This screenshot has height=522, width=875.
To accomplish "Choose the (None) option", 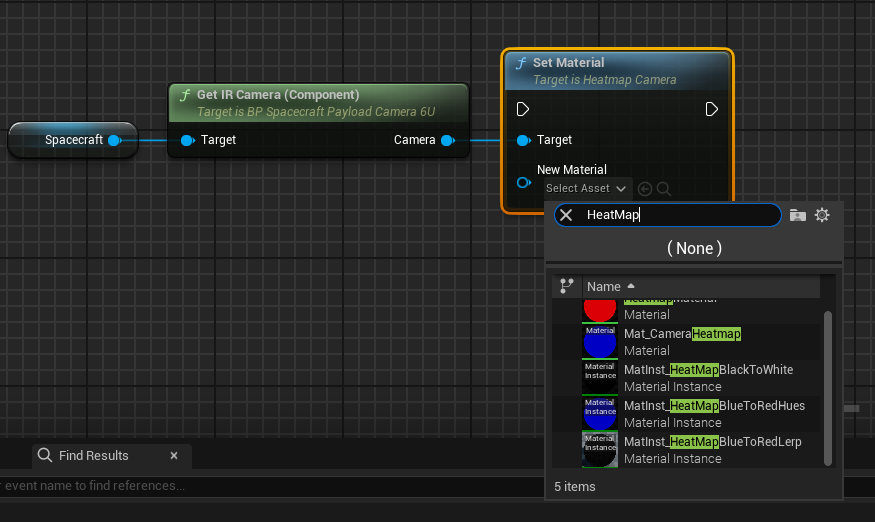I will (x=694, y=248).
